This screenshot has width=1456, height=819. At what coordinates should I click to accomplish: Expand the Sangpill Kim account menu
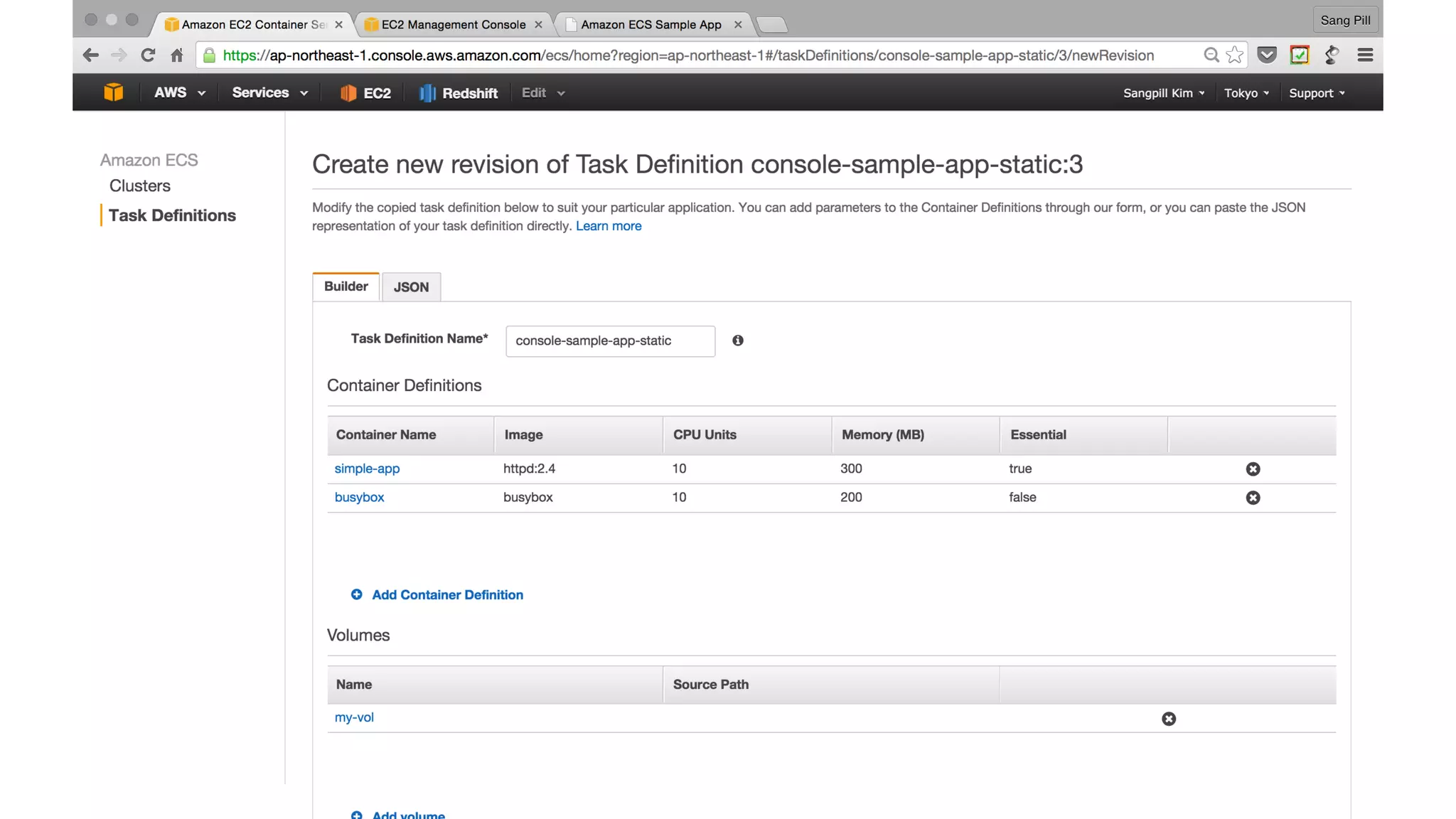tap(1163, 93)
